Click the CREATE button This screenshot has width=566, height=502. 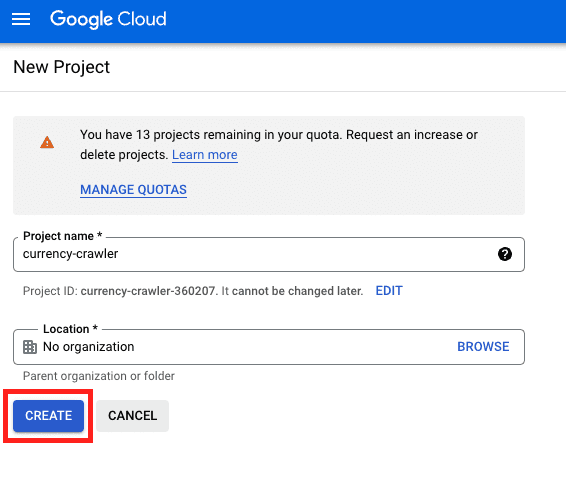[48, 416]
